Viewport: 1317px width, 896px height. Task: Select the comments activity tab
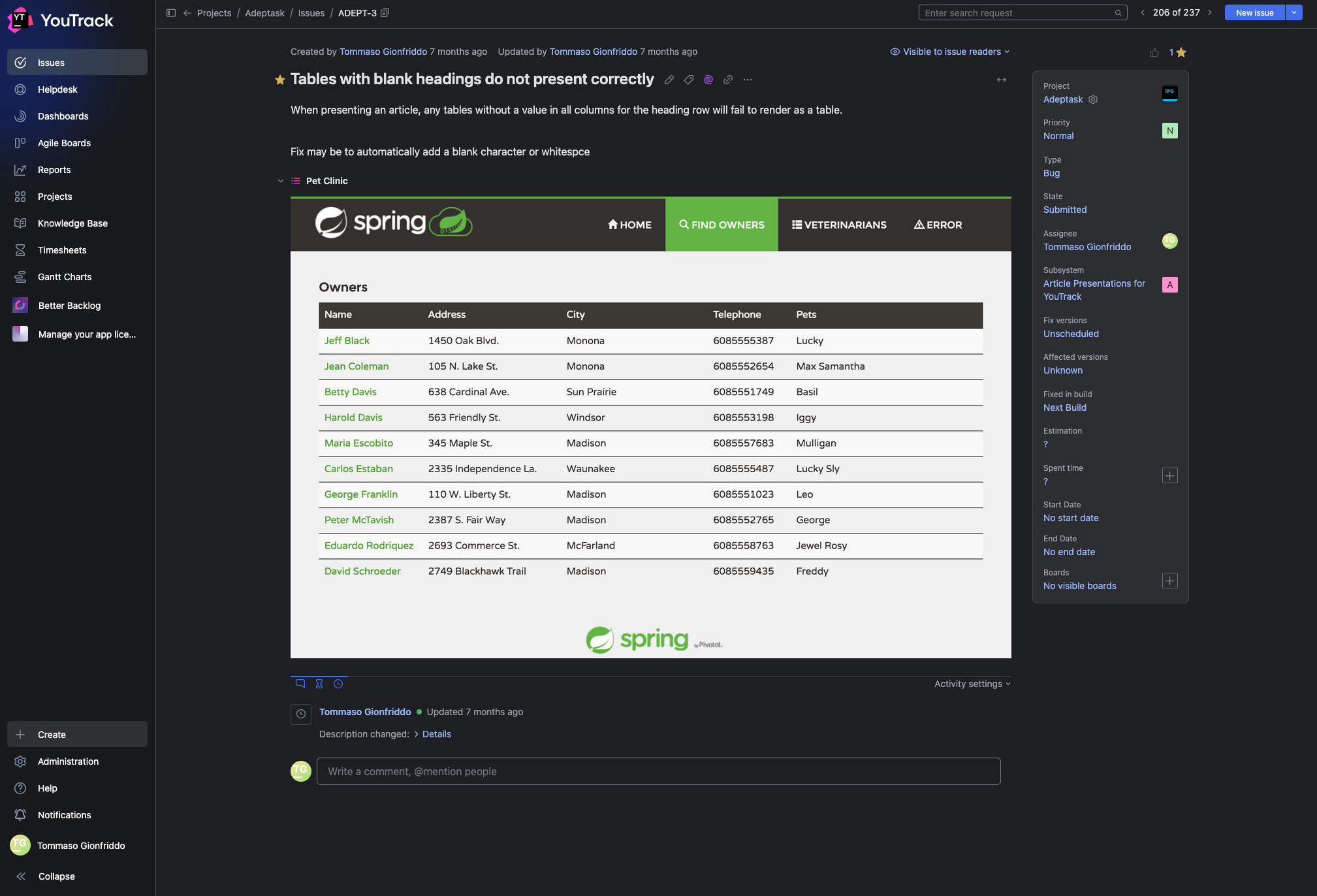(300, 684)
